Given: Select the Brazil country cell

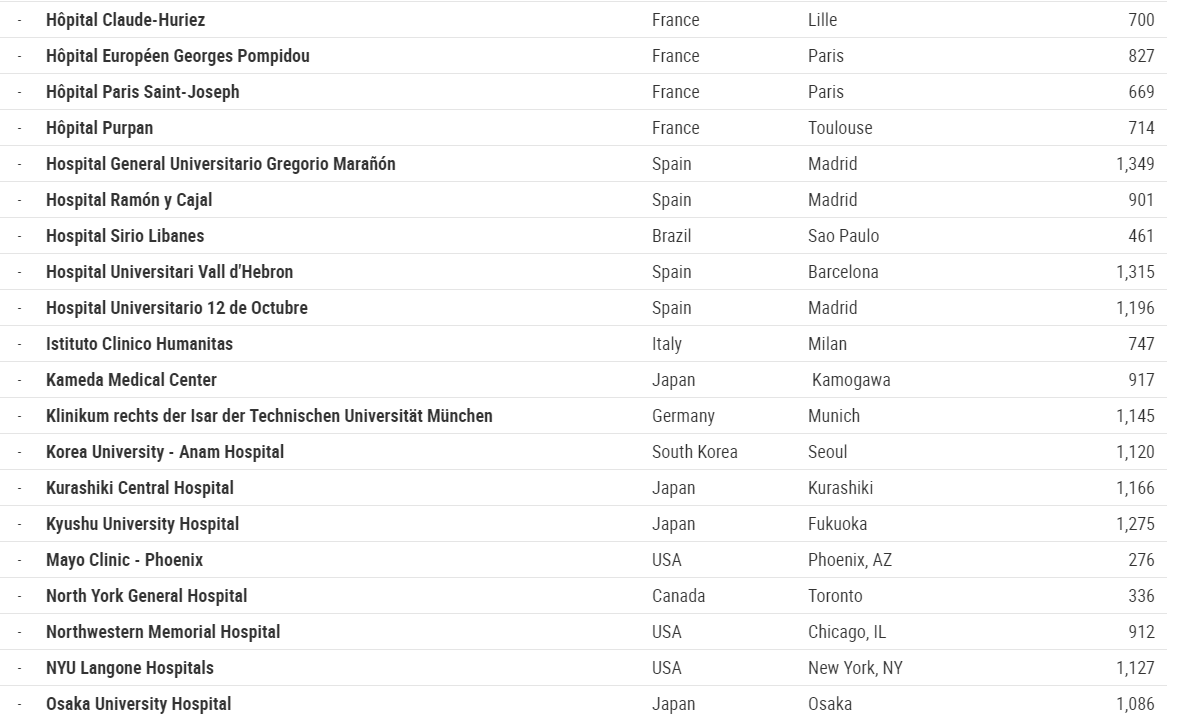Looking at the screenshot, I should (x=671, y=236).
